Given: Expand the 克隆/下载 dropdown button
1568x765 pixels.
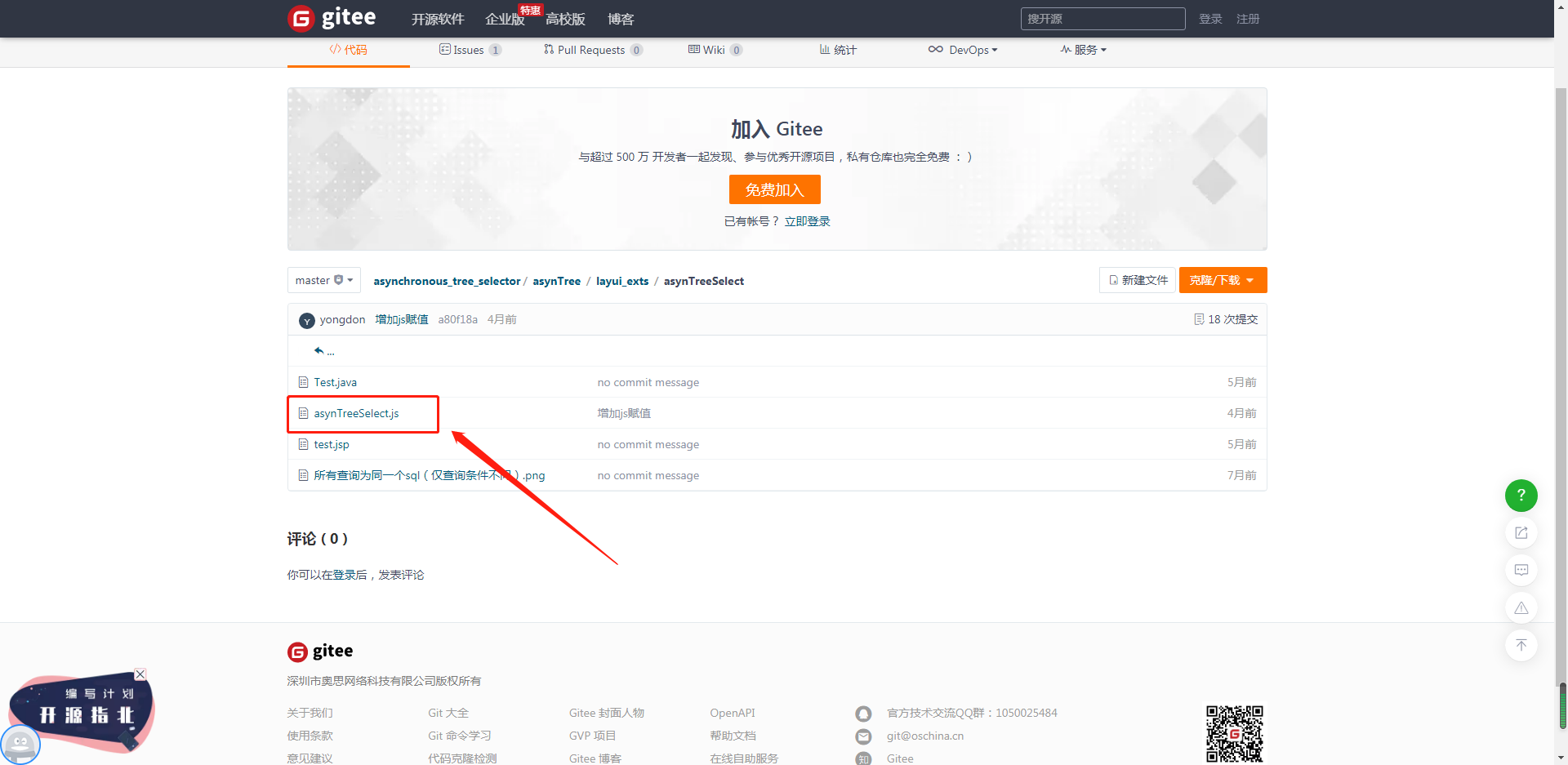Looking at the screenshot, I should coord(1223,280).
